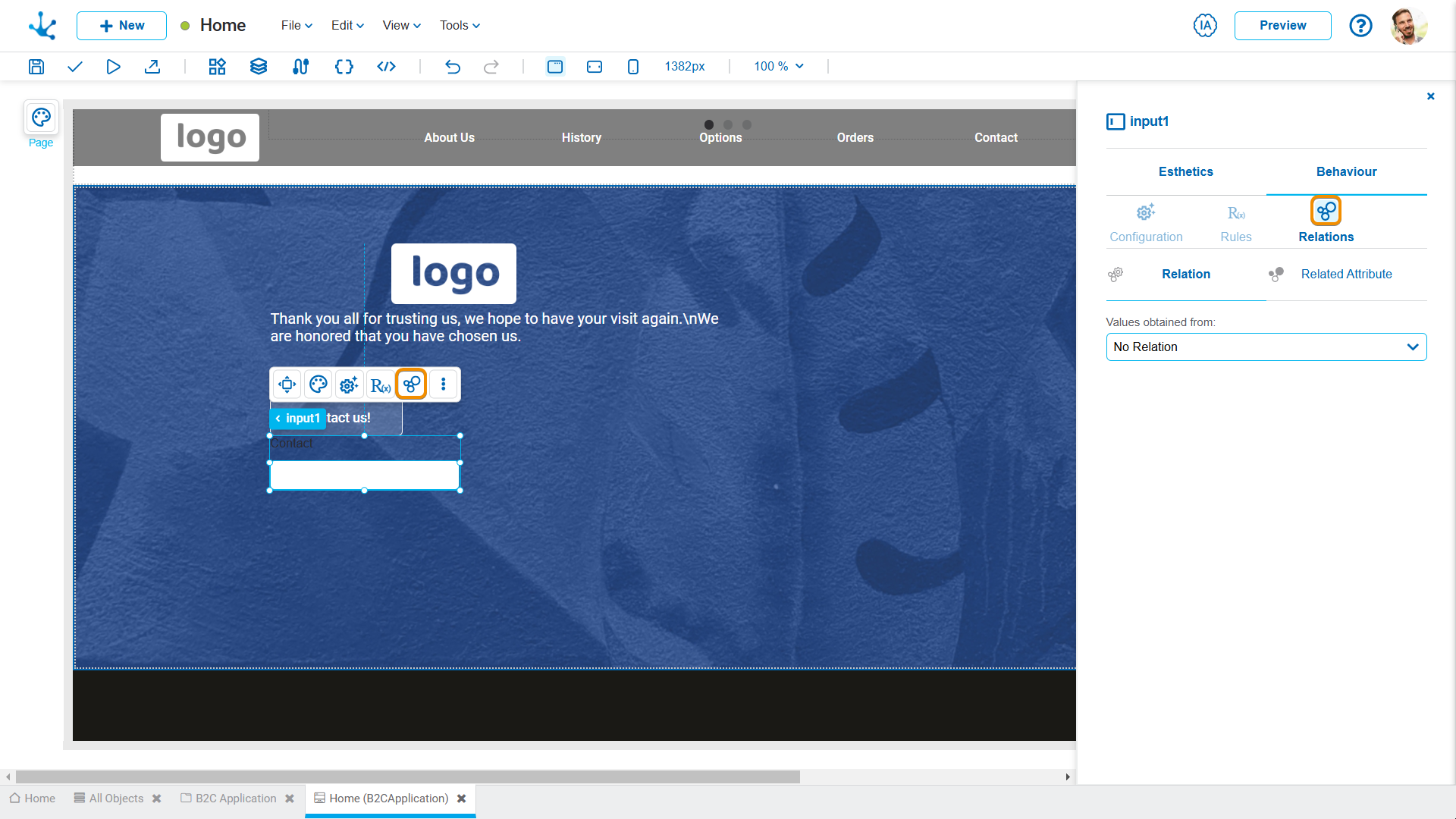
Task: Open the HTML source code icon
Action: [386, 67]
